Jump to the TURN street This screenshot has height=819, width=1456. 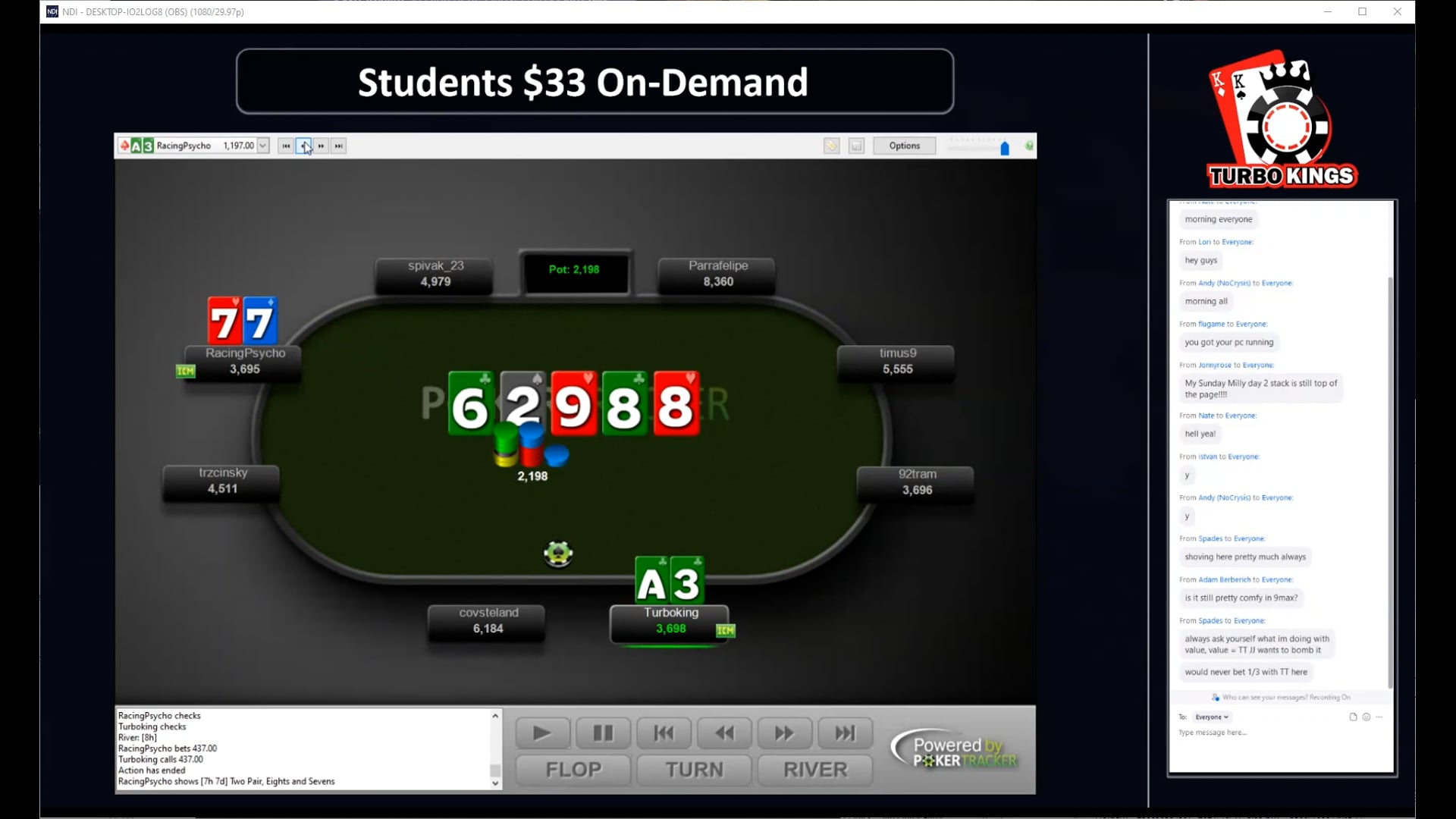694,770
